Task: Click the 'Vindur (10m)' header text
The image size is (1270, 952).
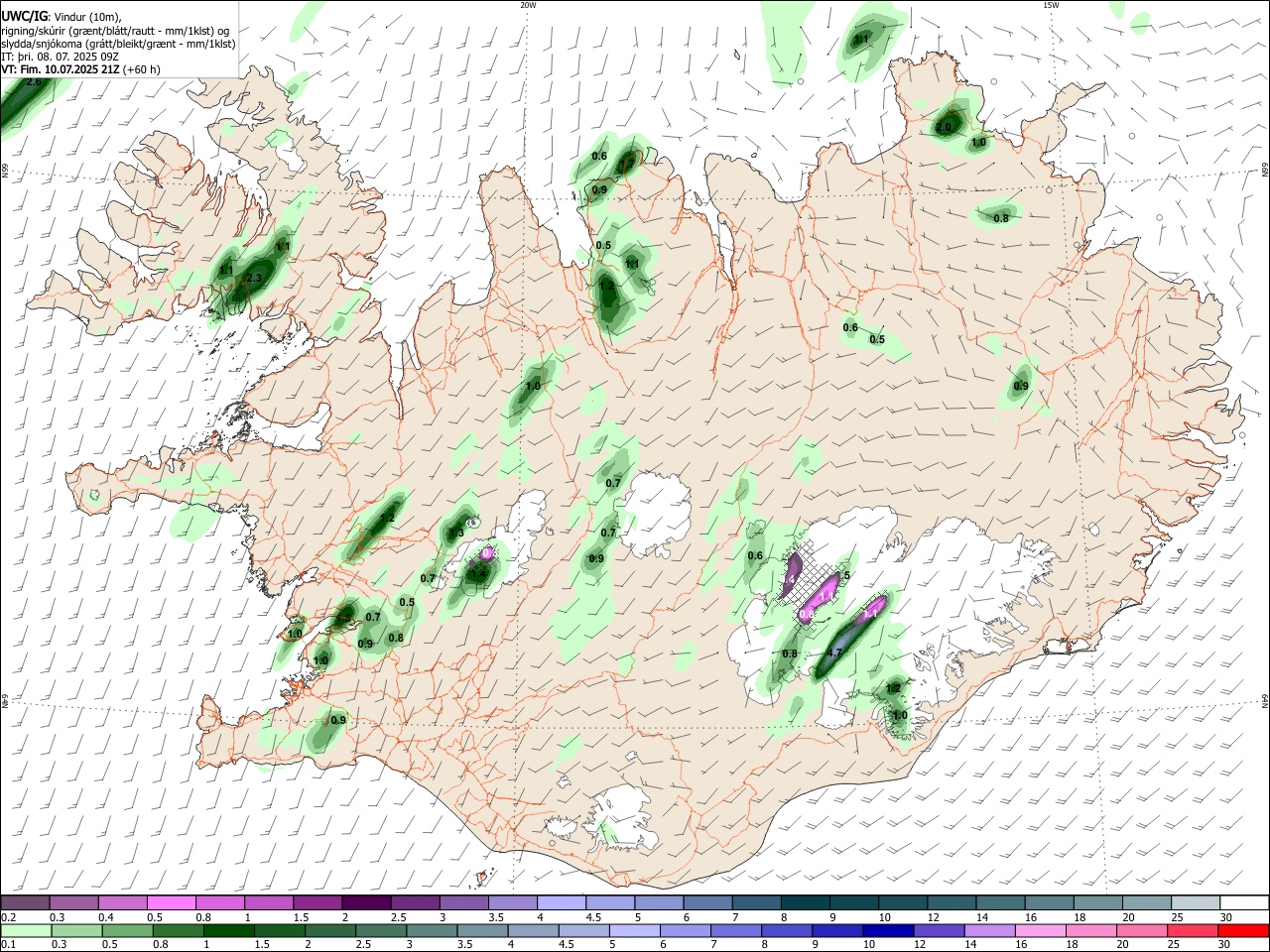Action: pyautogui.click(x=87, y=15)
